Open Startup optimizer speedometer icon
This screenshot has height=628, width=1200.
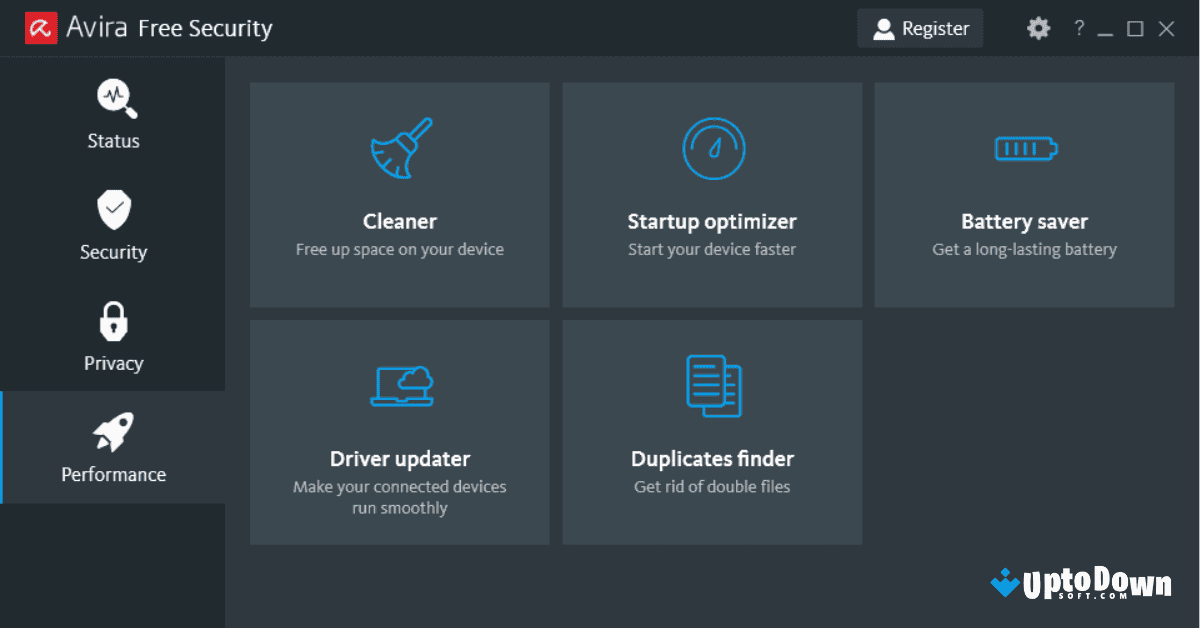[712, 148]
